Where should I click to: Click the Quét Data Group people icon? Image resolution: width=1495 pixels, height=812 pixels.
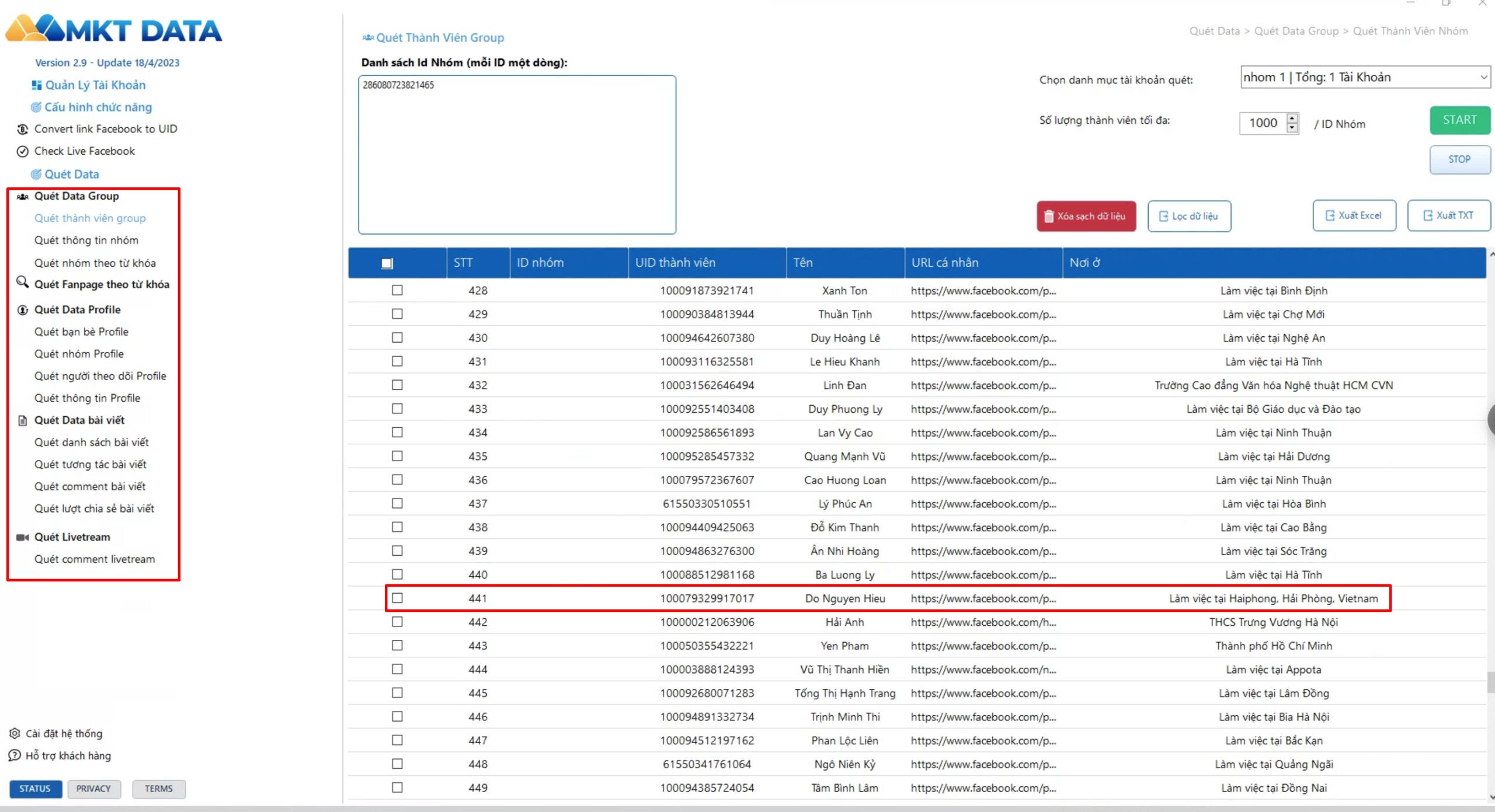point(22,196)
